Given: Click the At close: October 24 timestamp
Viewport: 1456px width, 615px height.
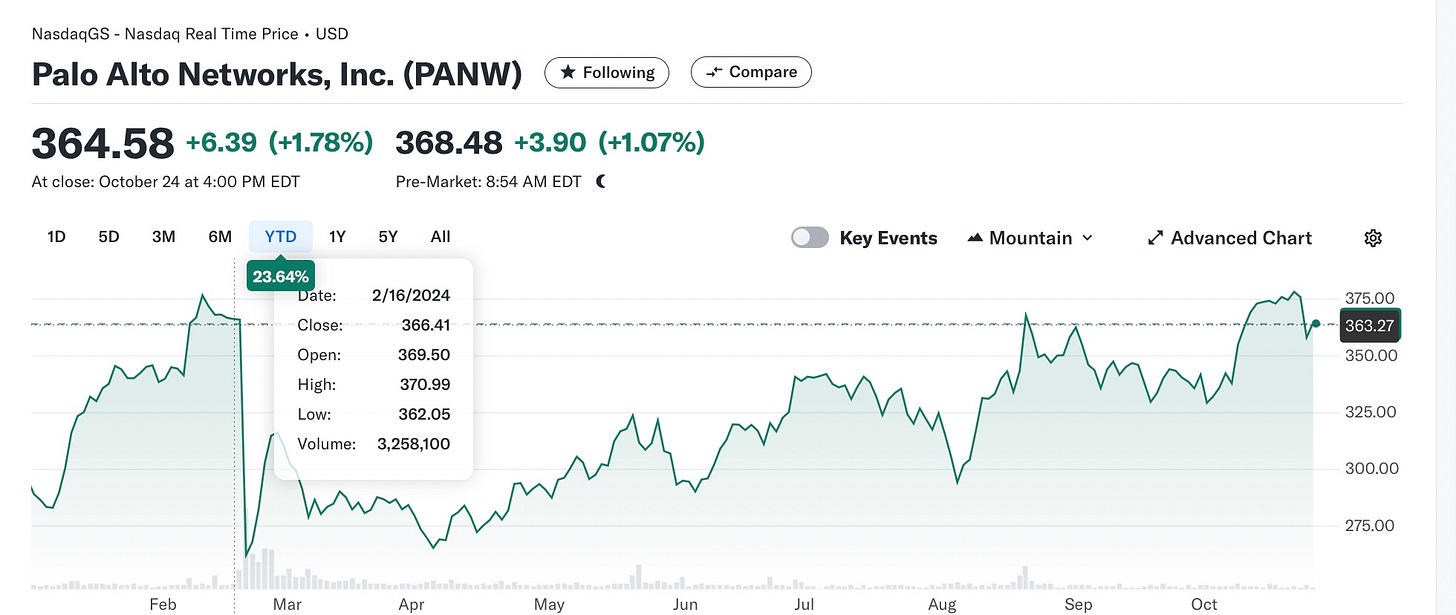Looking at the screenshot, I should [166, 182].
